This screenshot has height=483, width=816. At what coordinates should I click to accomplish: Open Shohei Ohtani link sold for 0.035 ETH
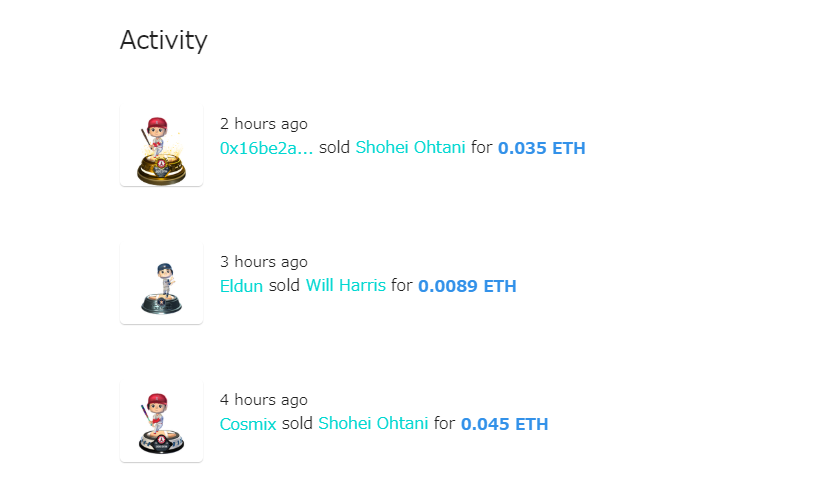point(410,147)
